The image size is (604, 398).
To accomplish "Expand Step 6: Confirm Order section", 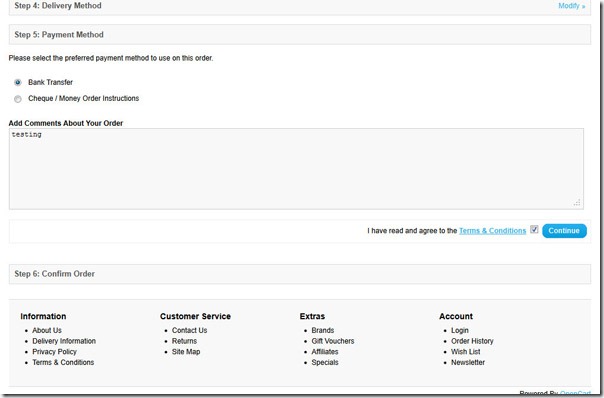I will click(x=300, y=274).
